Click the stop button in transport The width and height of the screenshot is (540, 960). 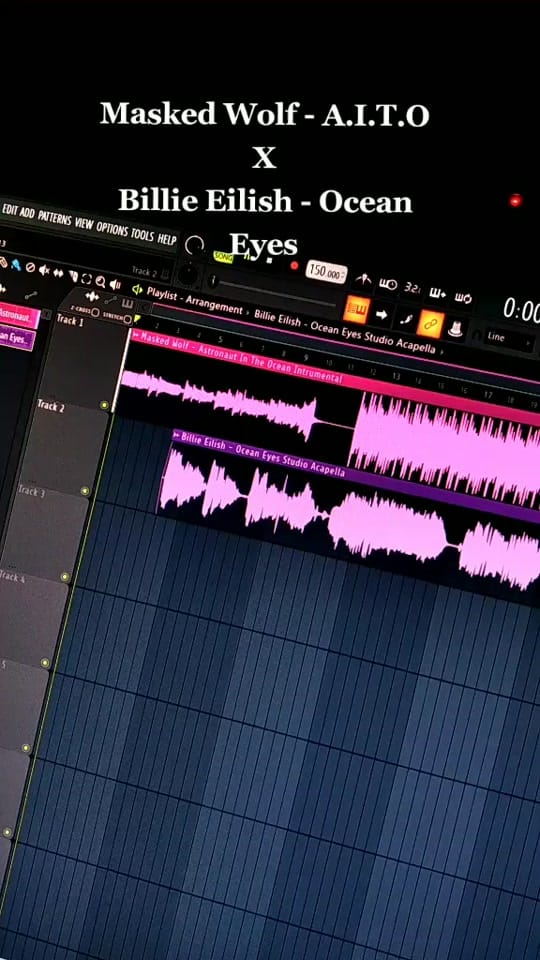269,260
